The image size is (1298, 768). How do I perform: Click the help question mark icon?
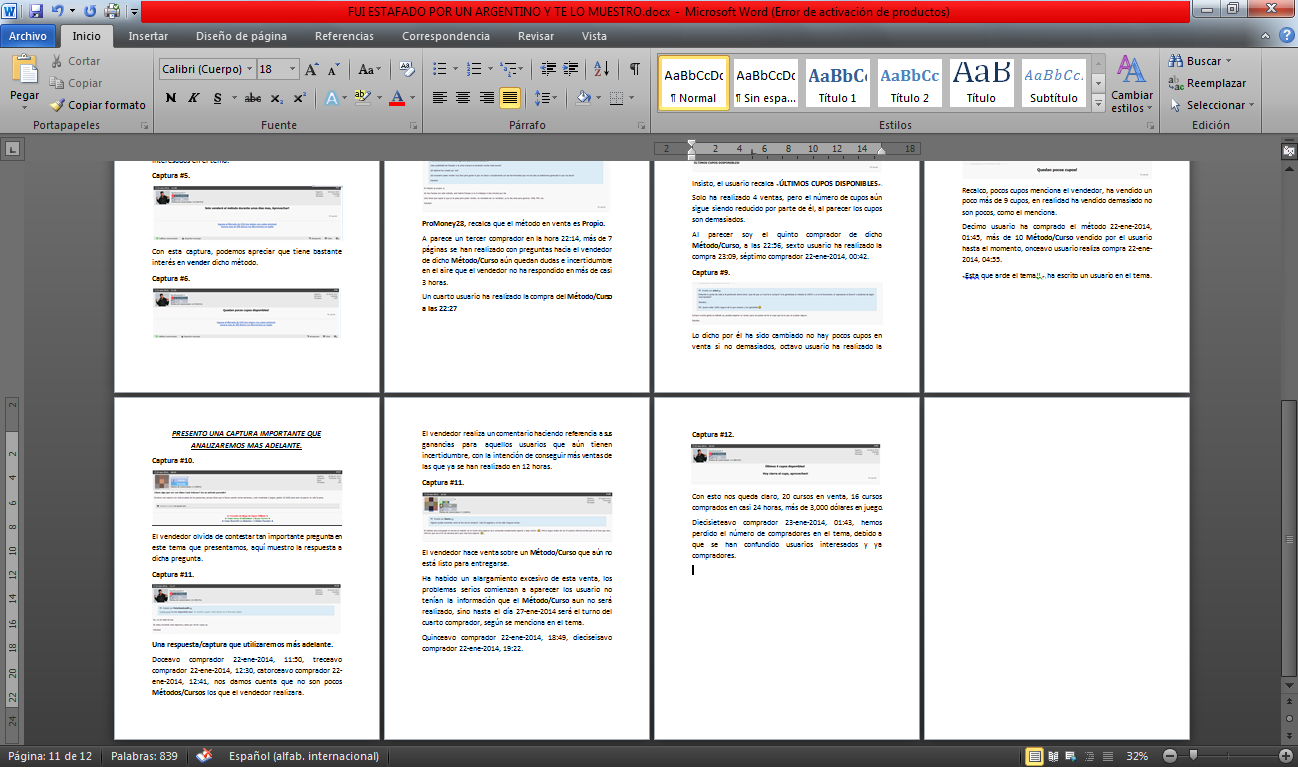click(1286, 35)
